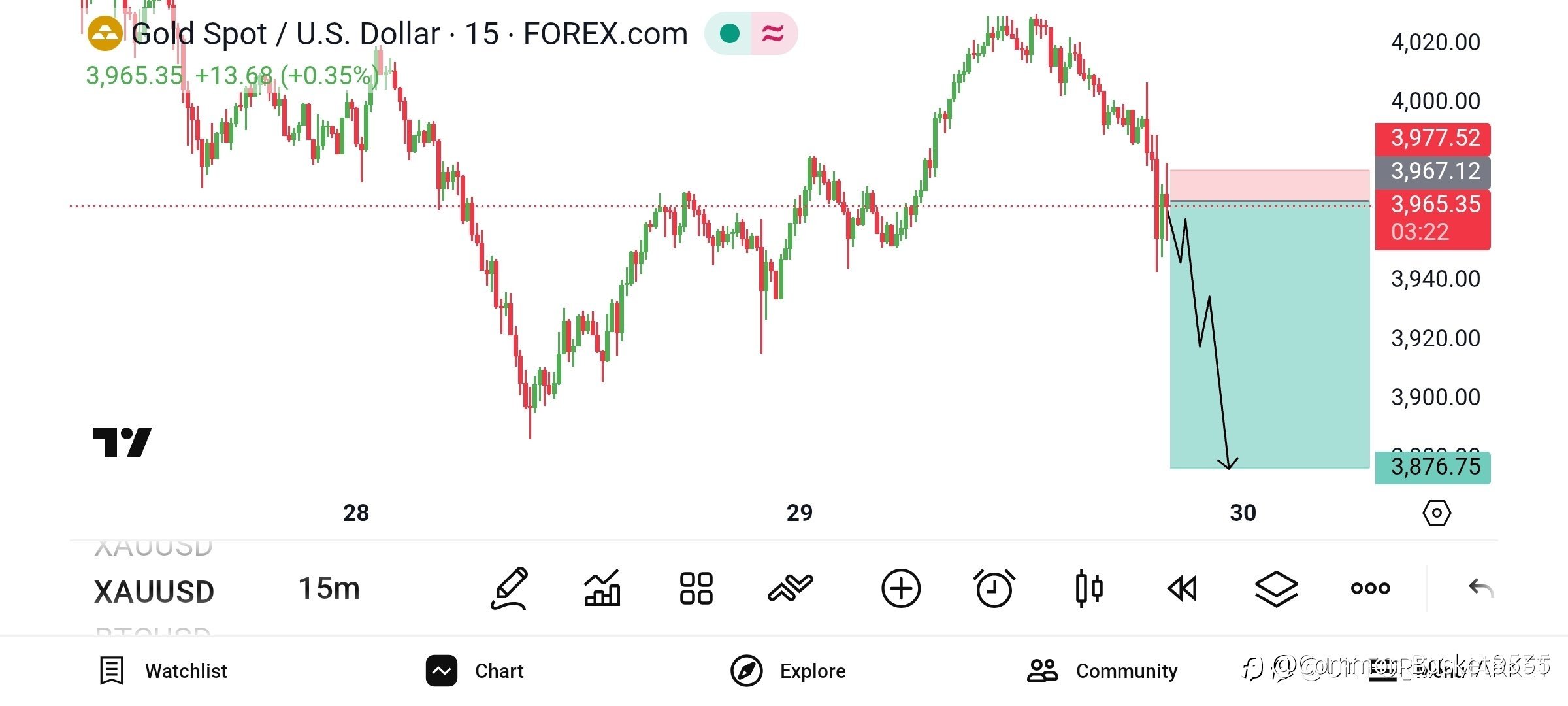Toggle the green market status dot
Image resolution: width=1568 pixels, height=706 pixels.
(x=729, y=33)
